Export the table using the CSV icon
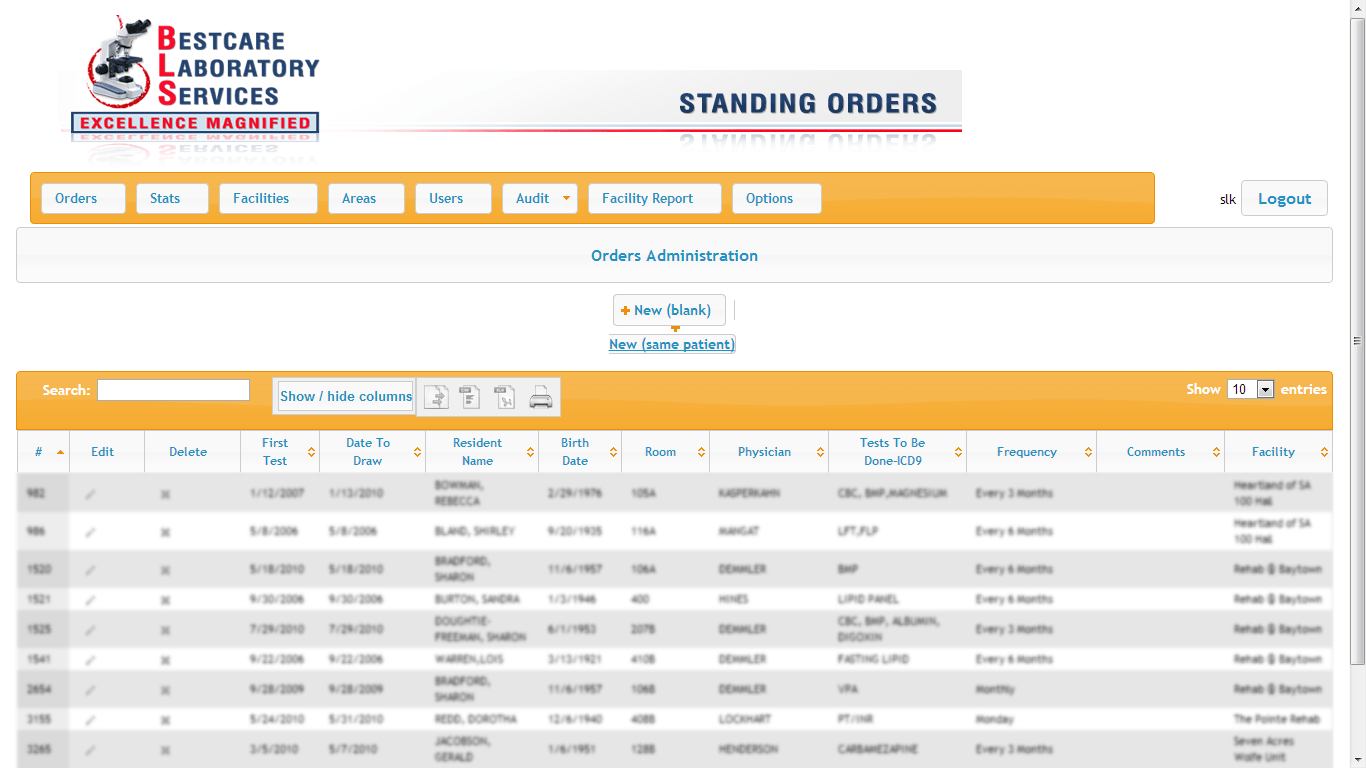 [x=470, y=397]
